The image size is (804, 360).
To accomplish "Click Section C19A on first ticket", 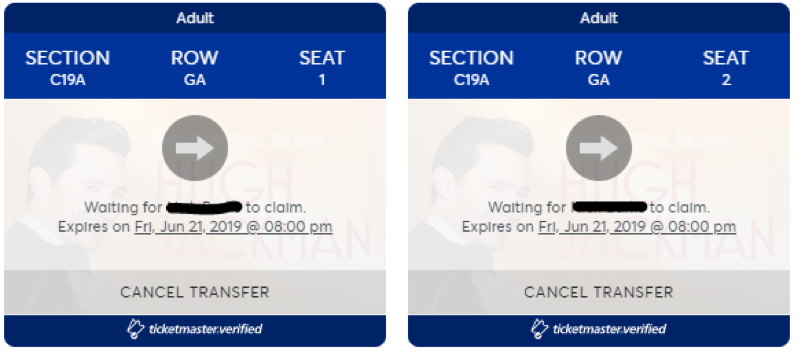I will pyautogui.click(x=68, y=67).
